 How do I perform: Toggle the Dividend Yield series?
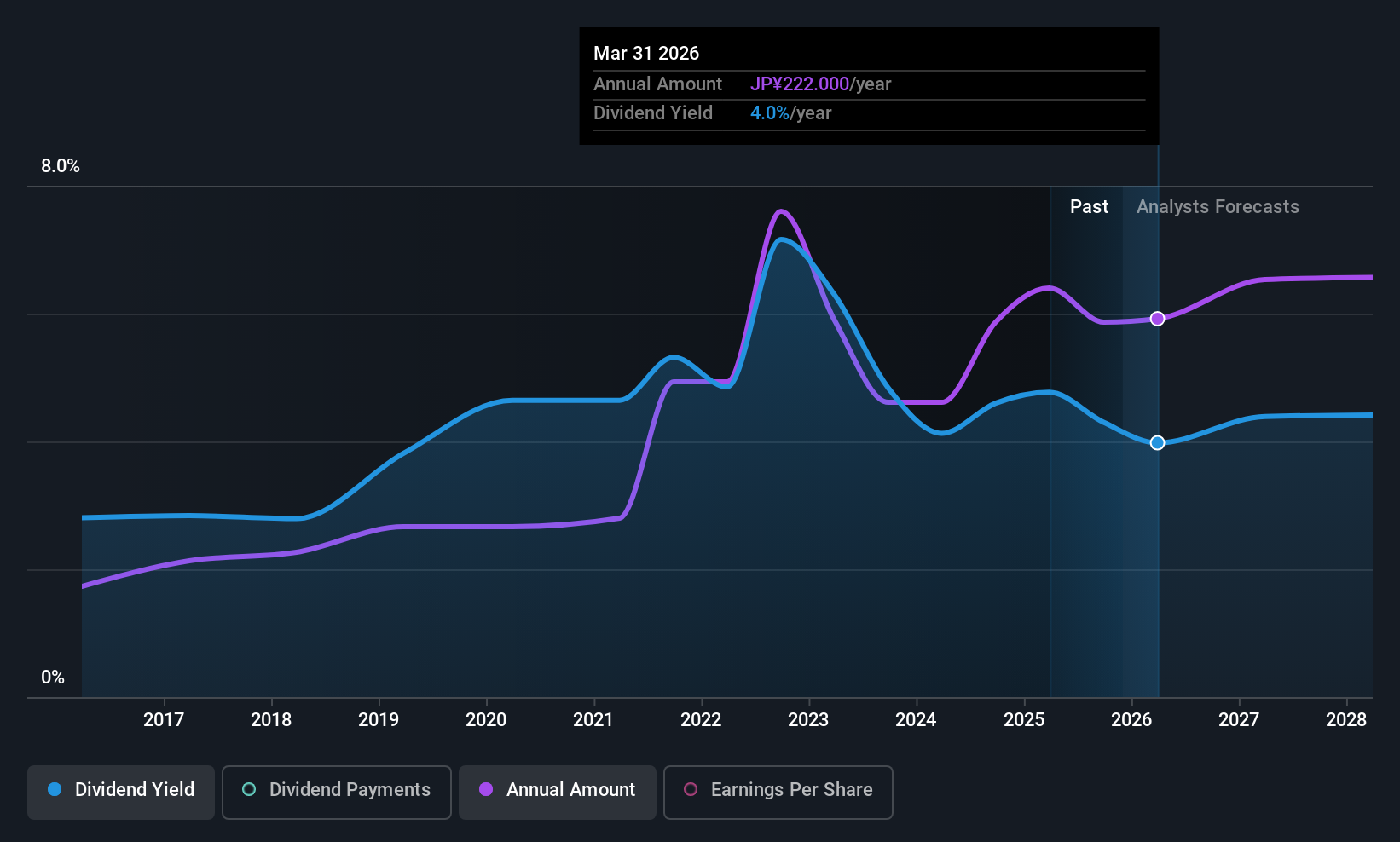click(x=121, y=791)
